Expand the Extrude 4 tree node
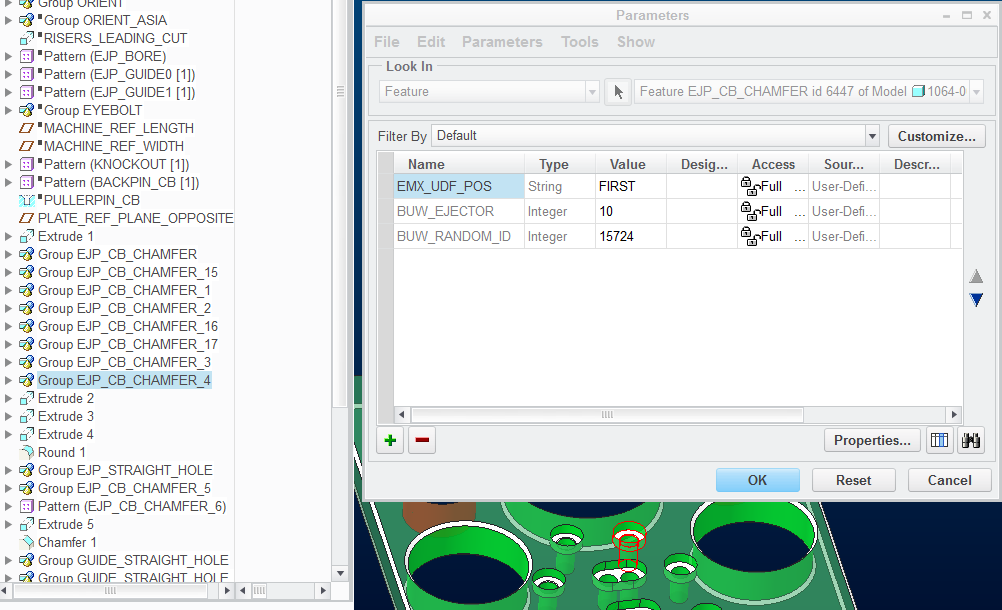 pos(8,434)
